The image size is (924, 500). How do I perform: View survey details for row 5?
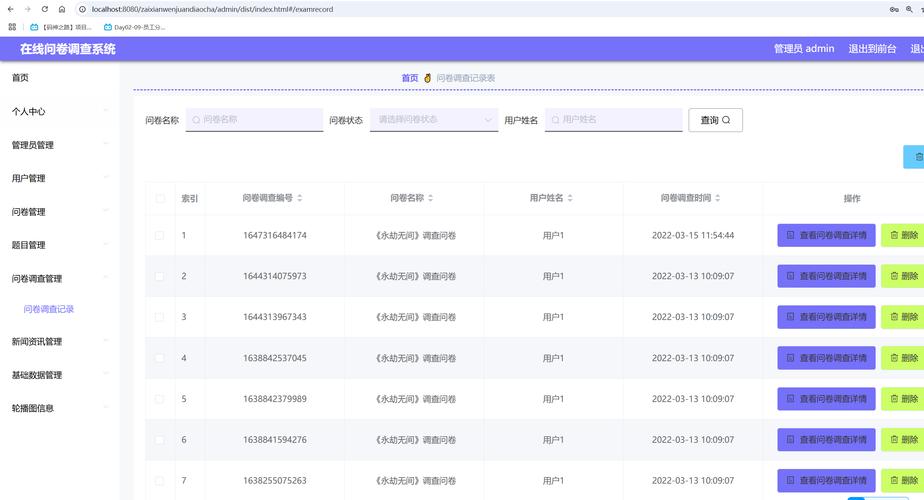tap(826, 399)
